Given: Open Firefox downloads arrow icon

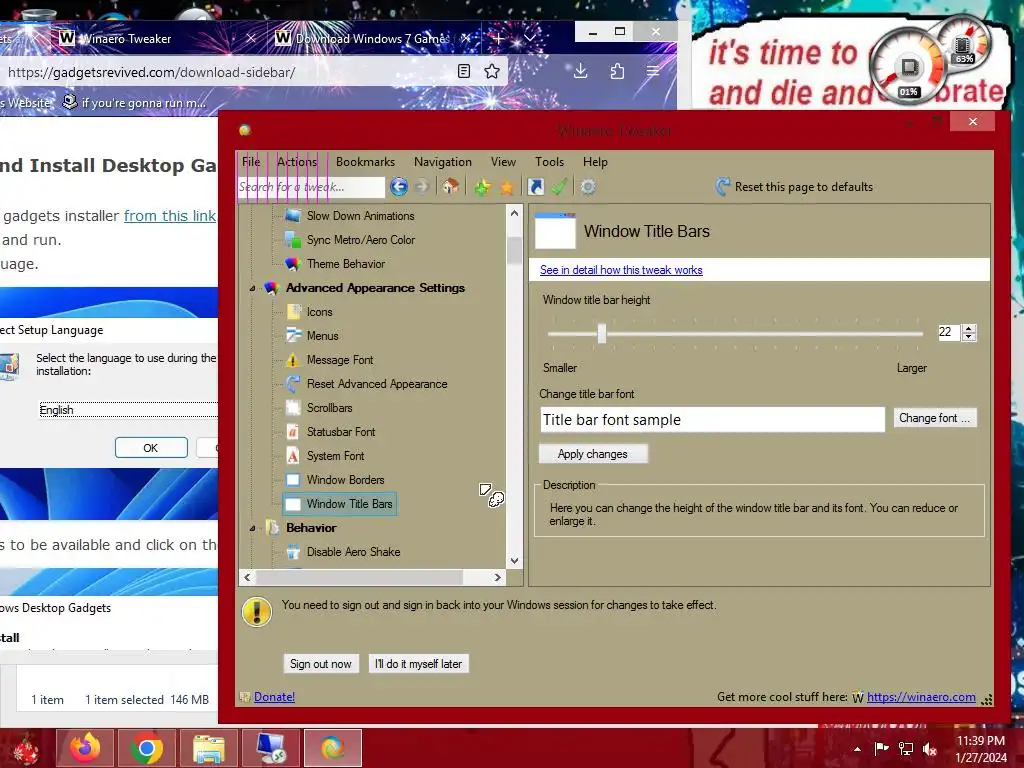Looking at the screenshot, I should 581,71.
